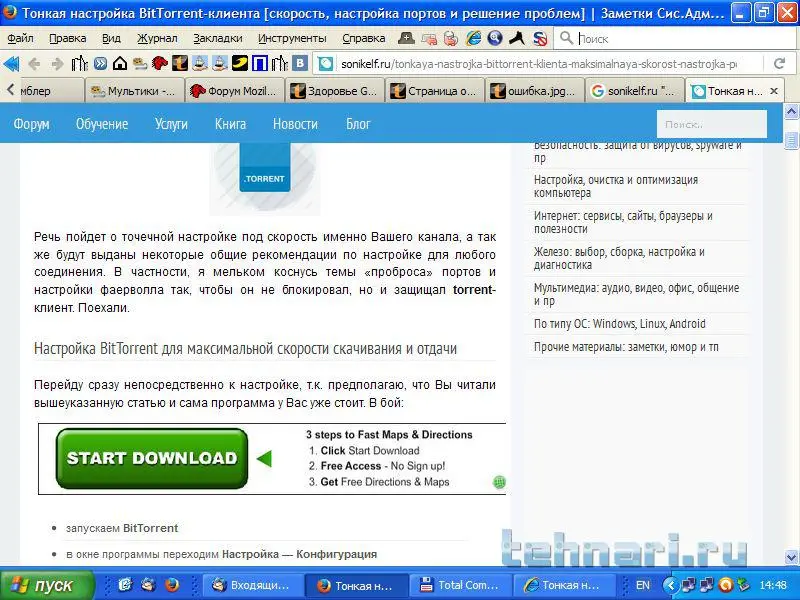The height and width of the screenshot is (600, 800).
Task: Switch to the 'Здоровье G...' tab
Action: pyautogui.click(x=334, y=91)
